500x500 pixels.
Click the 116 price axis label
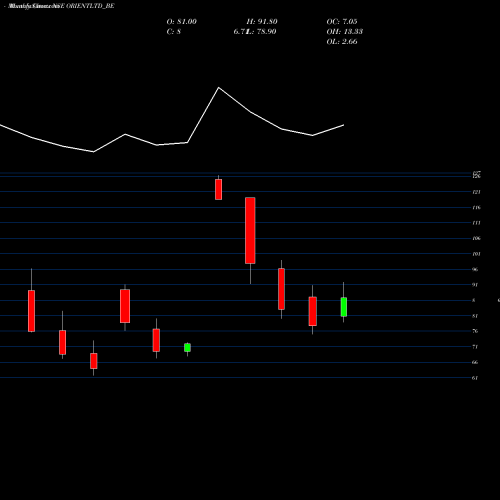point(476,208)
